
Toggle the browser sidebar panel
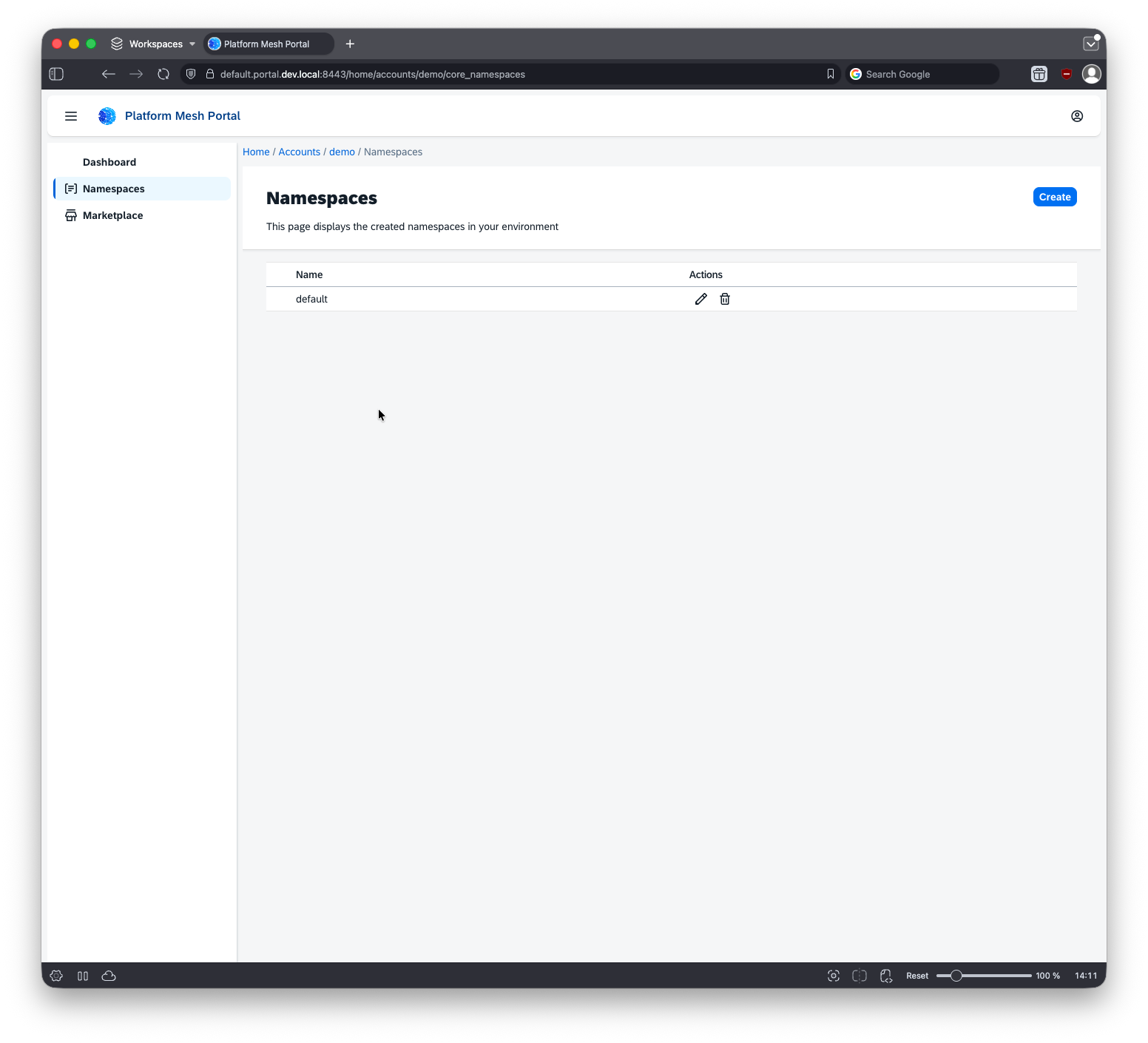[56, 74]
